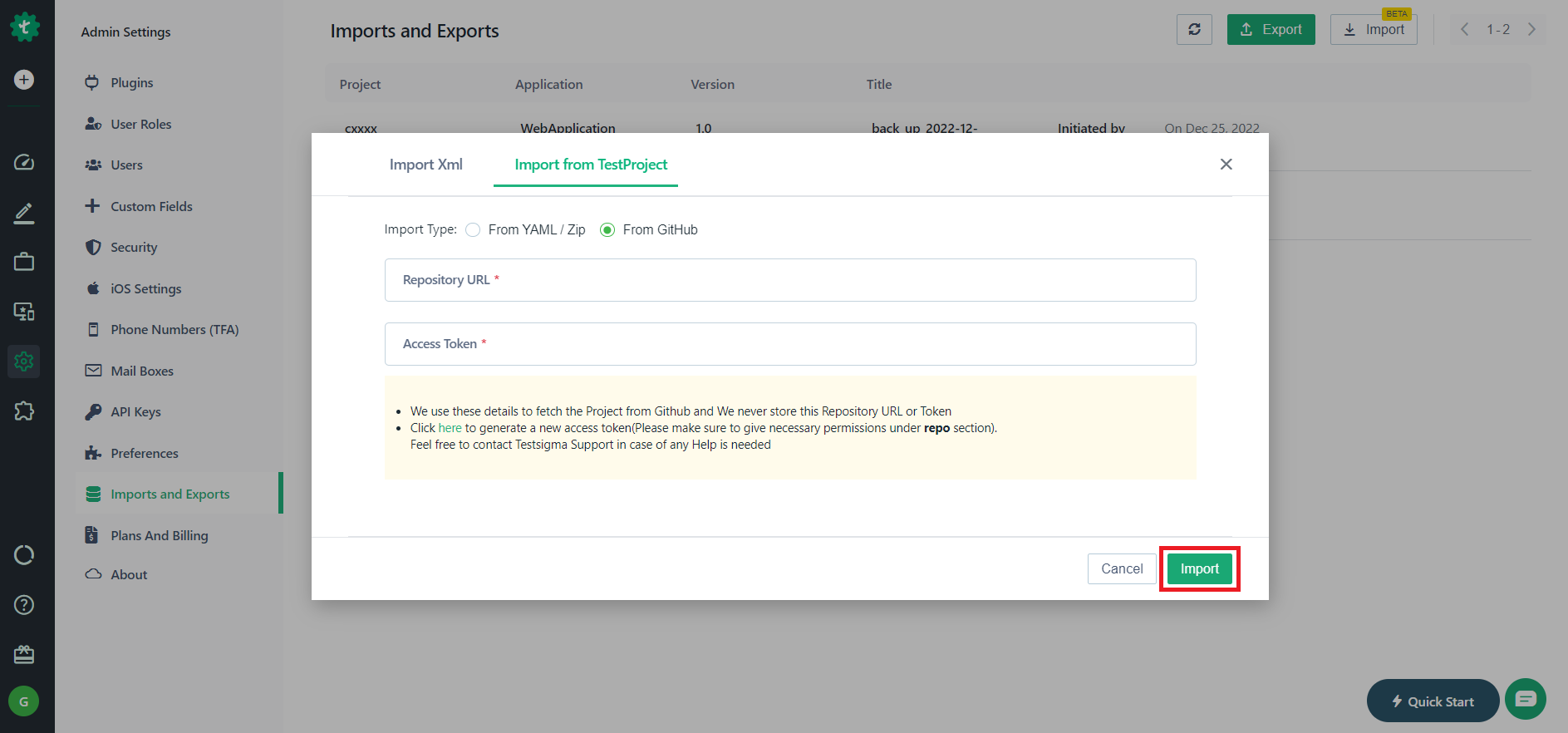Click the Mail Boxes envelope icon
Viewport: 1568px width, 733px height.
click(93, 371)
